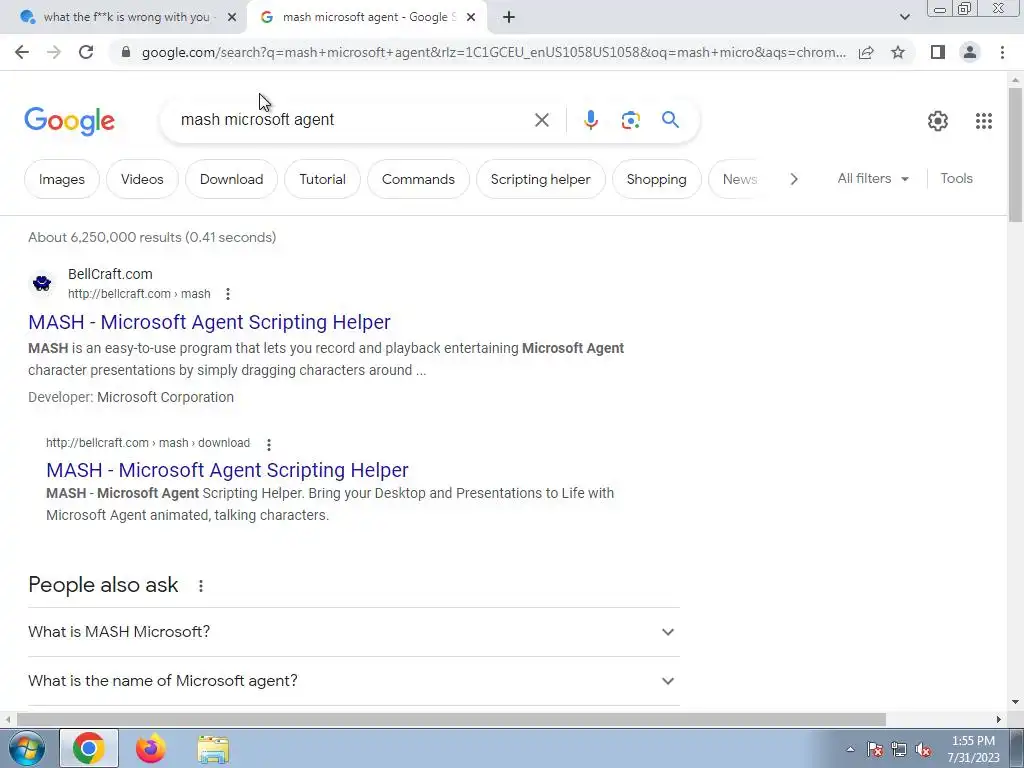Switch to News results

click(739, 179)
